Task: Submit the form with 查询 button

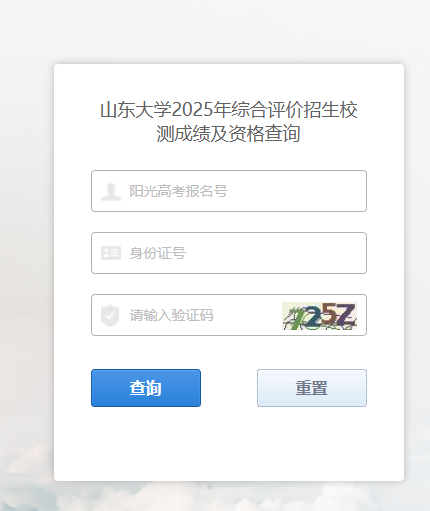Action: point(146,388)
